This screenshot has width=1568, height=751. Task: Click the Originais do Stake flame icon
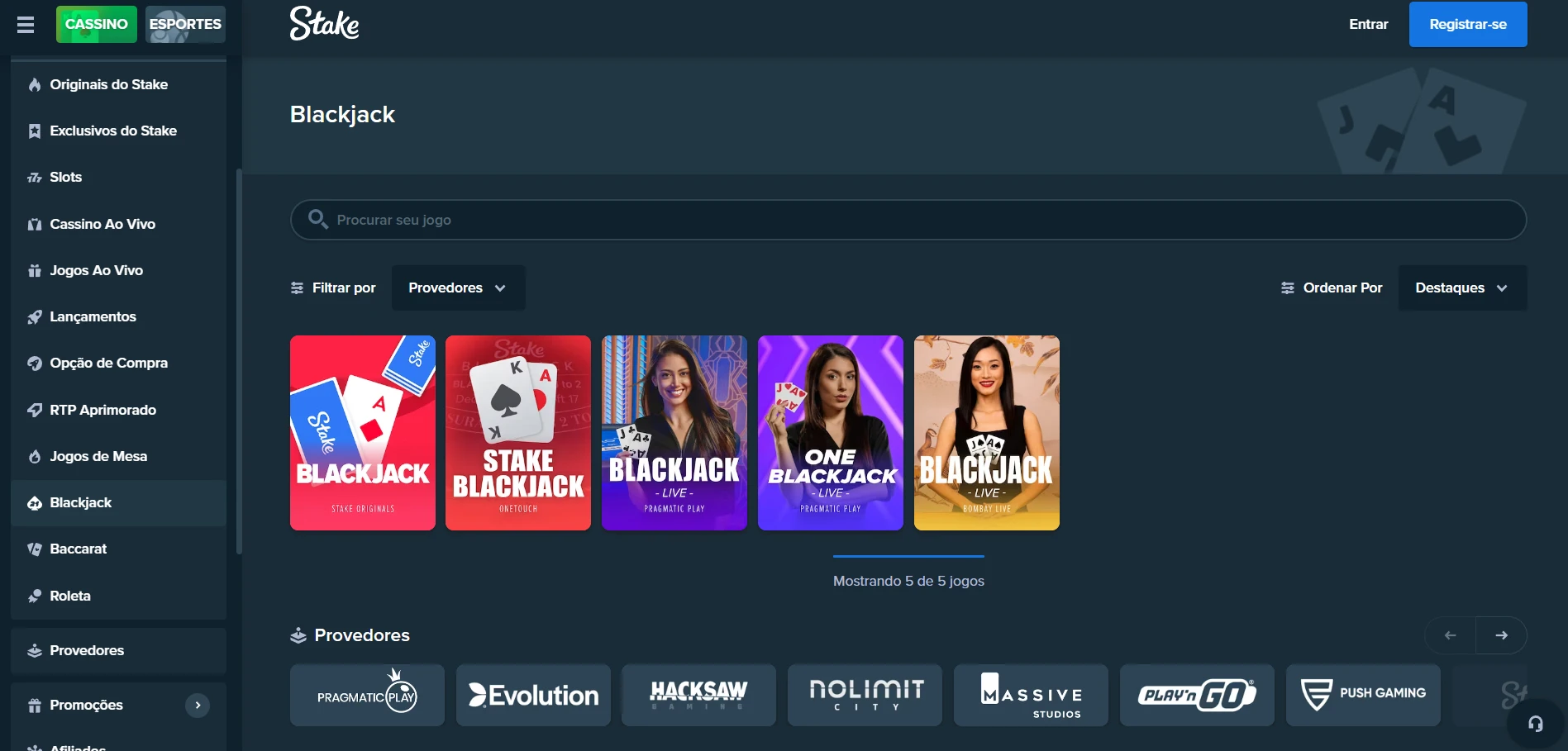click(x=35, y=84)
